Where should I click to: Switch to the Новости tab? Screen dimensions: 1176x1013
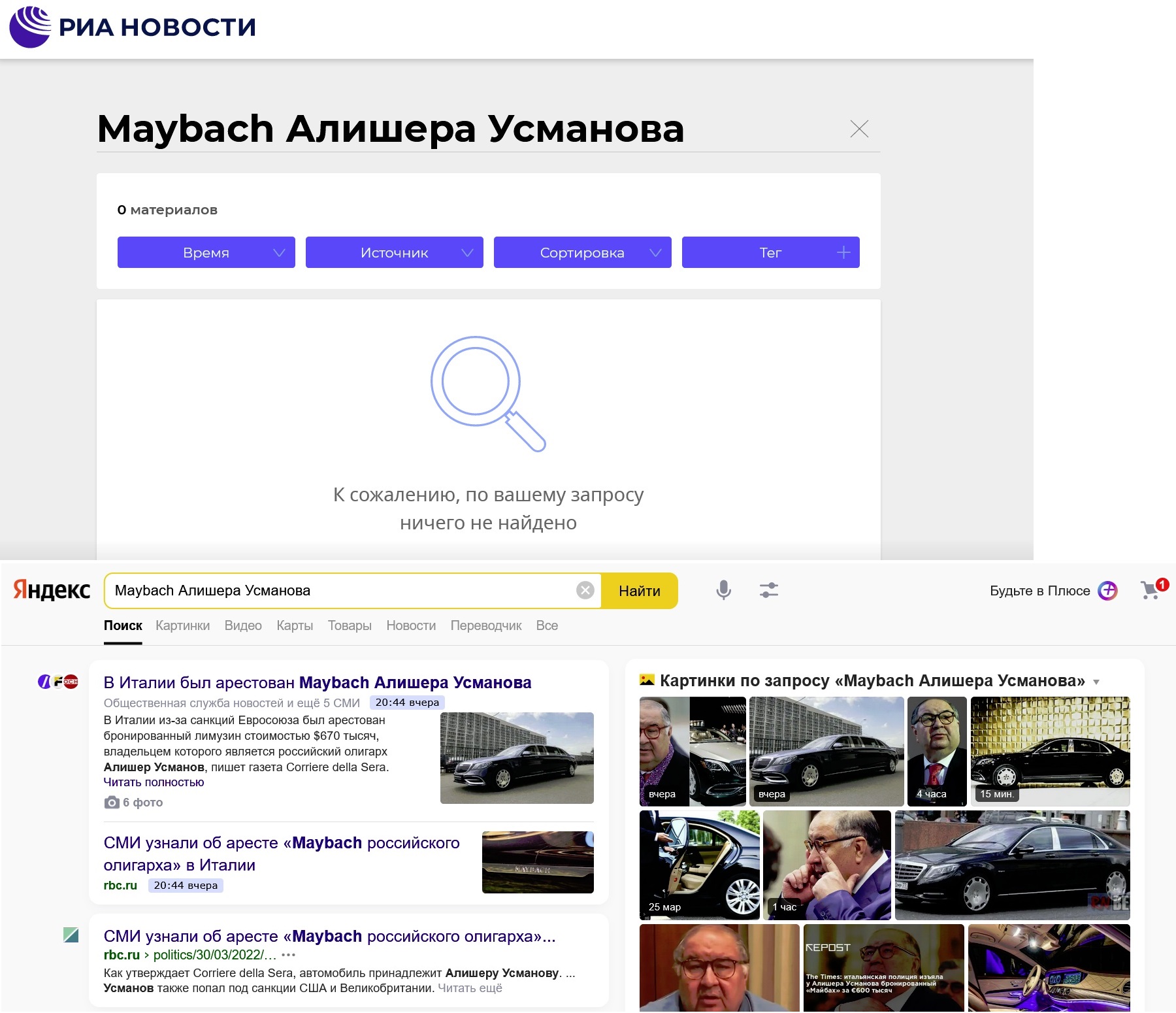411,625
